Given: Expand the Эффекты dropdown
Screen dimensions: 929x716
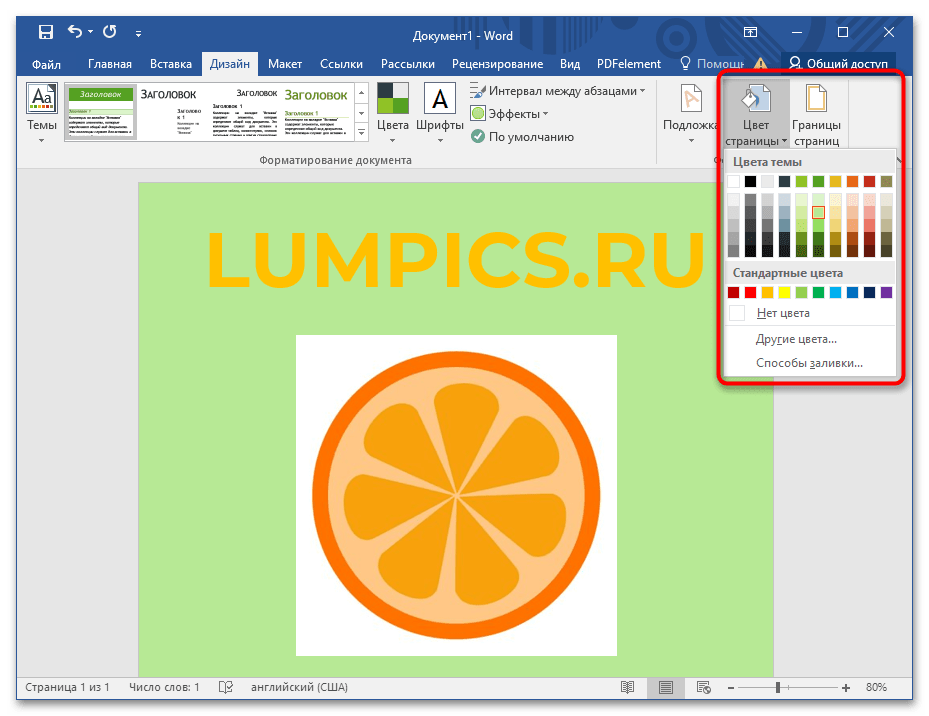Looking at the screenshot, I should (x=509, y=114).
